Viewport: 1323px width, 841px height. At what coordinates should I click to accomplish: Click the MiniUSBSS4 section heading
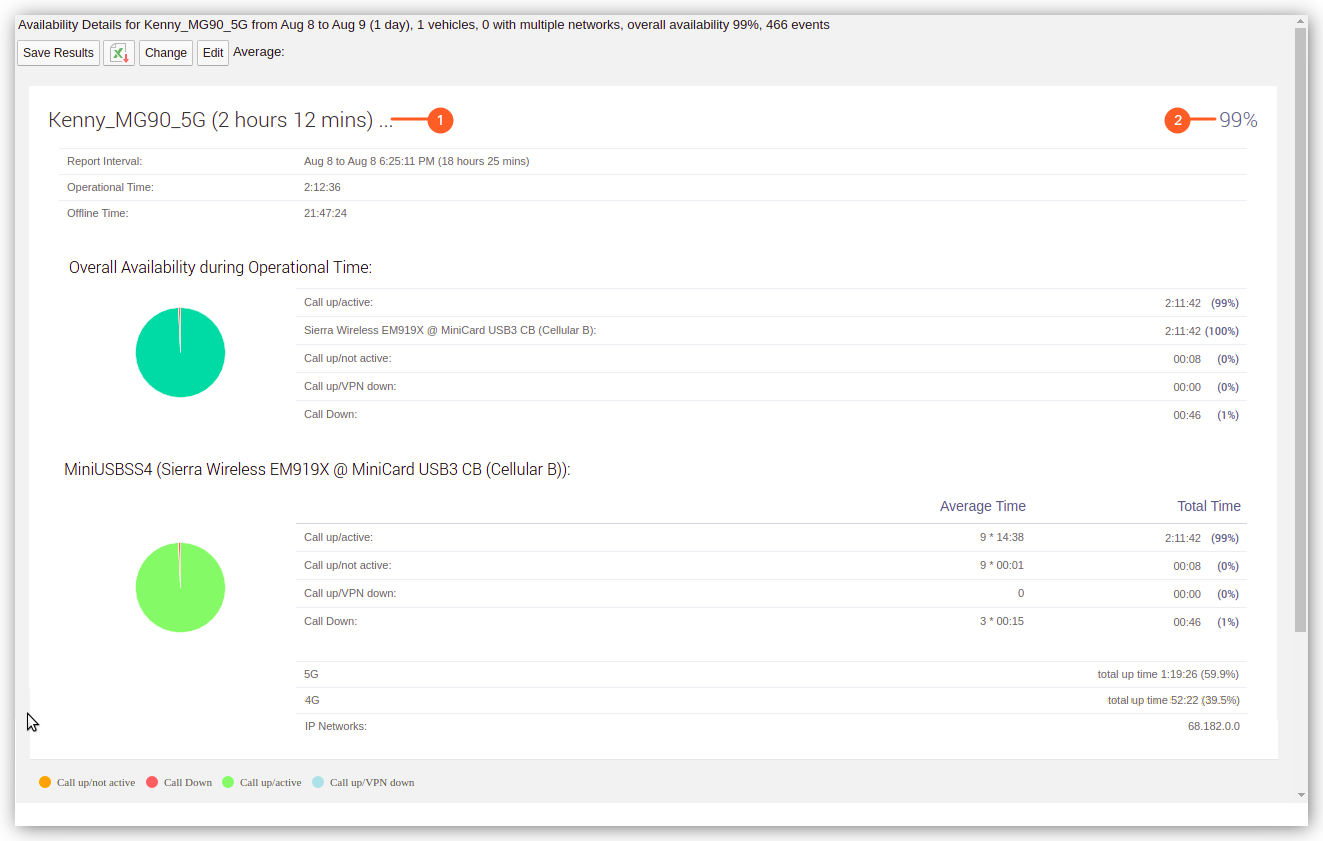point(318,469)
